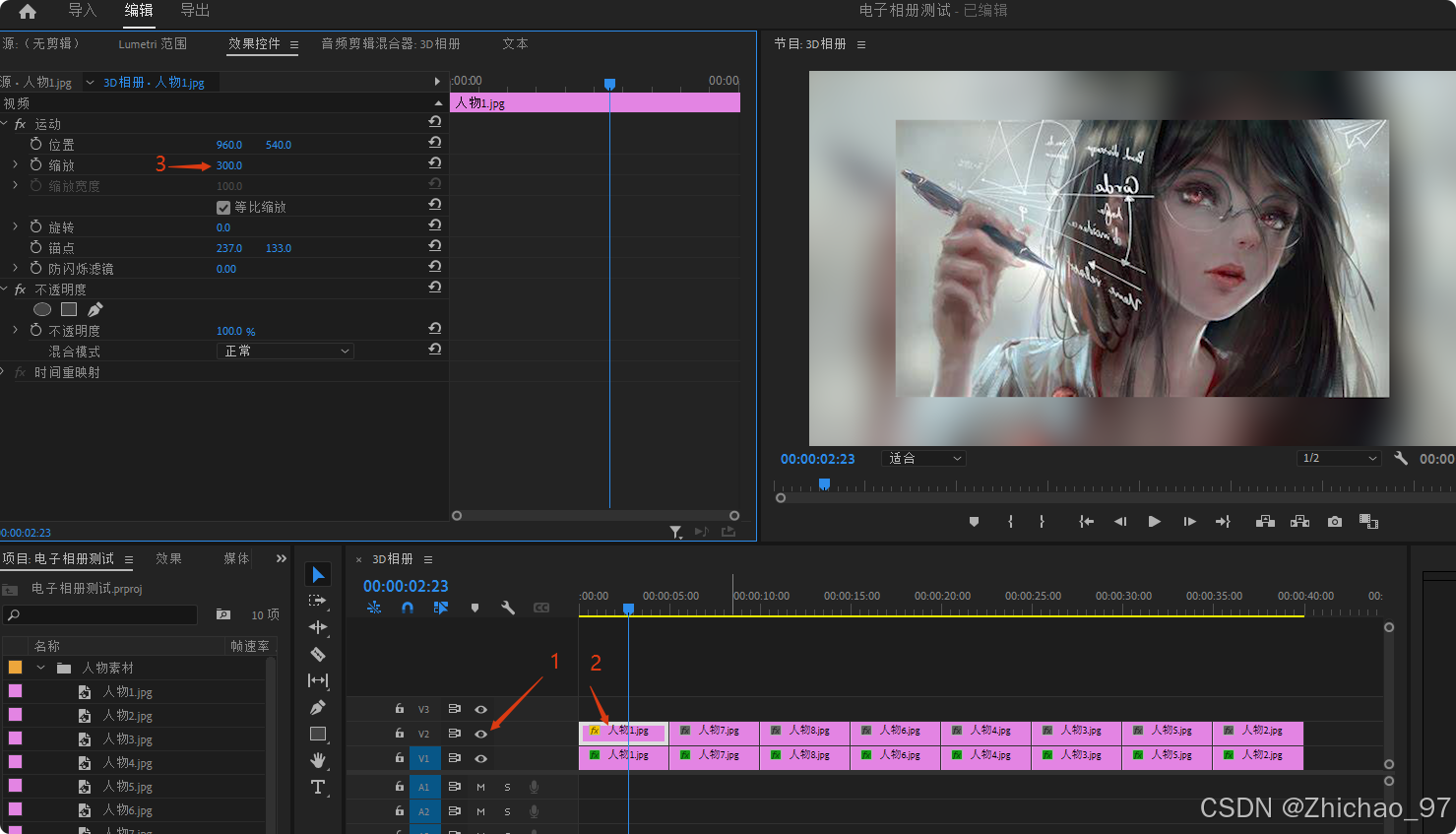Open timeline display settings wrench
1456x834 pixels.
point(508,608)
